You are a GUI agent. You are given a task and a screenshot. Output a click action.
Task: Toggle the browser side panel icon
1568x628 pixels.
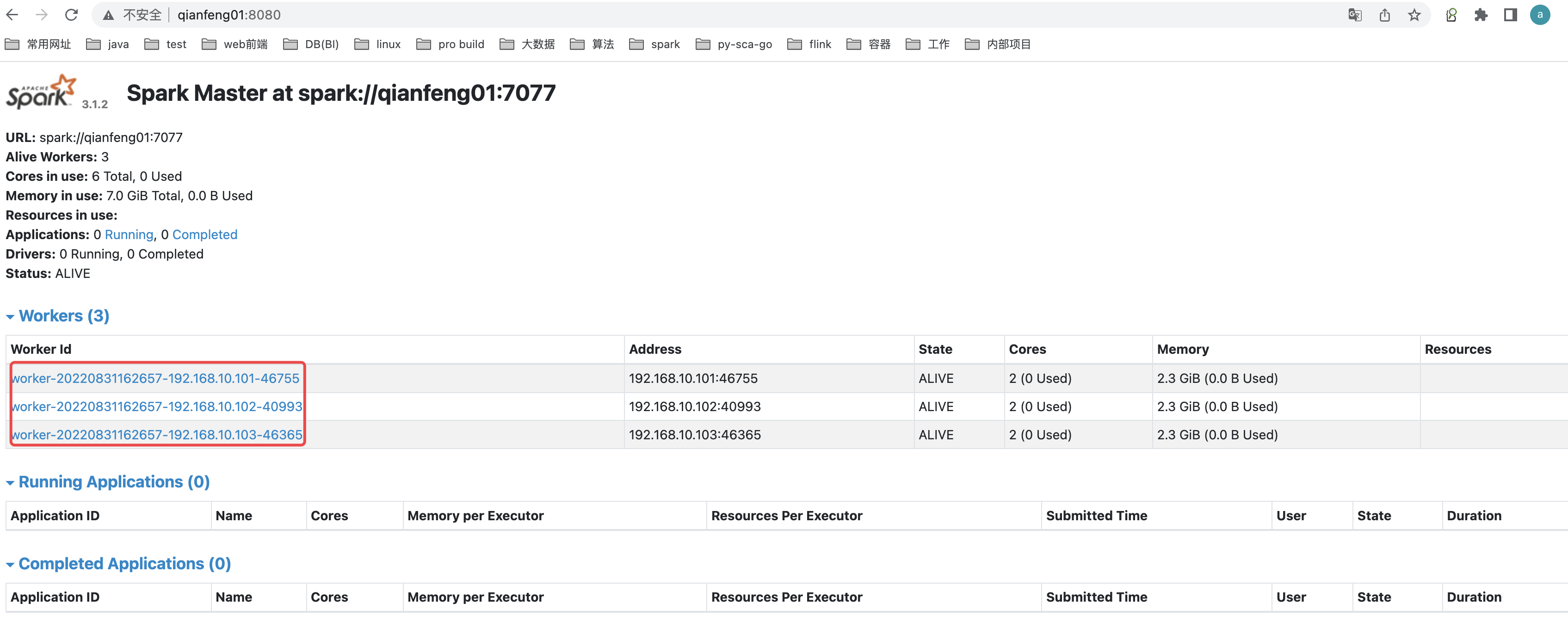coord(1510,15)
